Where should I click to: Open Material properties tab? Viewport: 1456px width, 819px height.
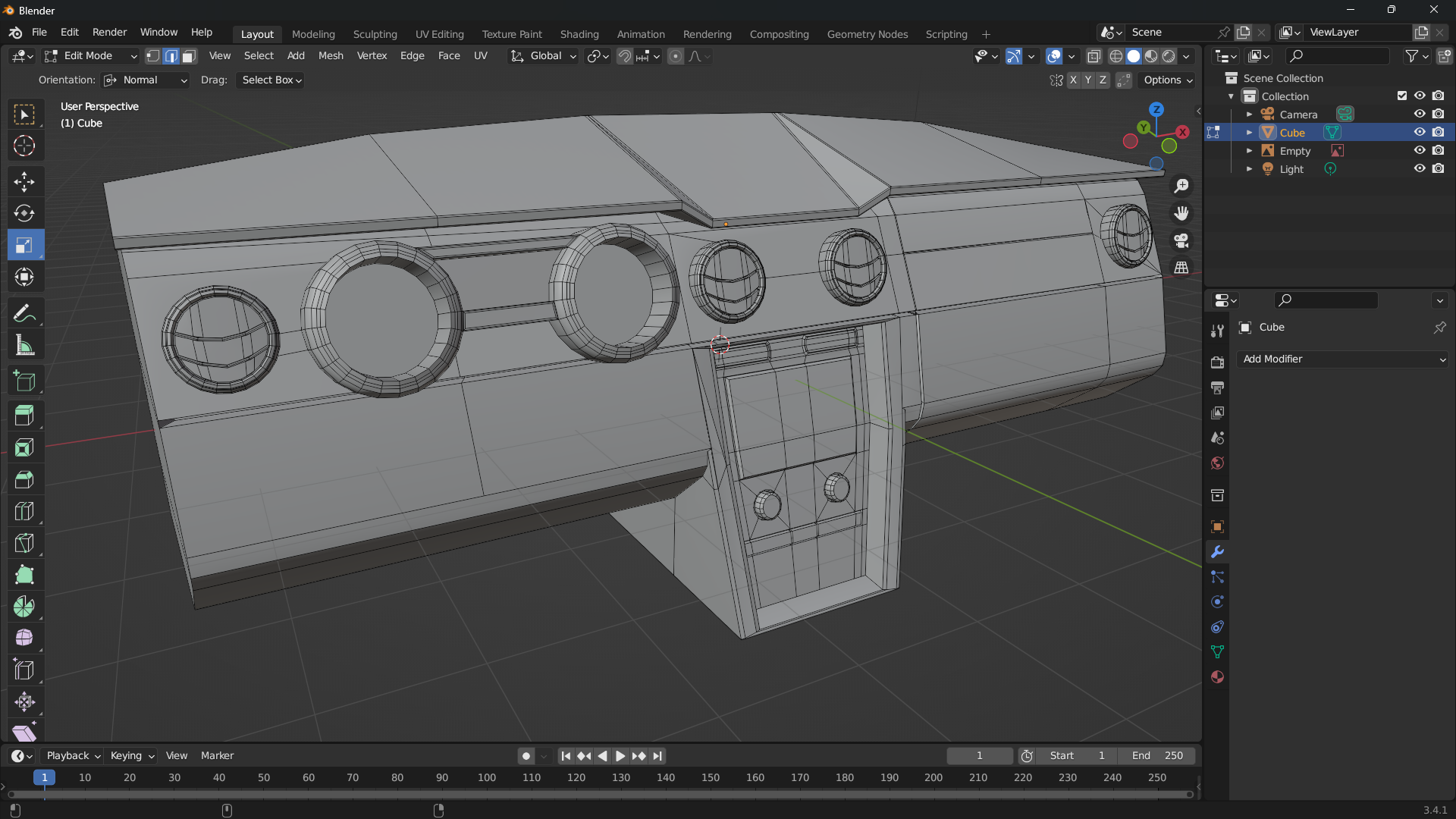(x=1217, y=677)
